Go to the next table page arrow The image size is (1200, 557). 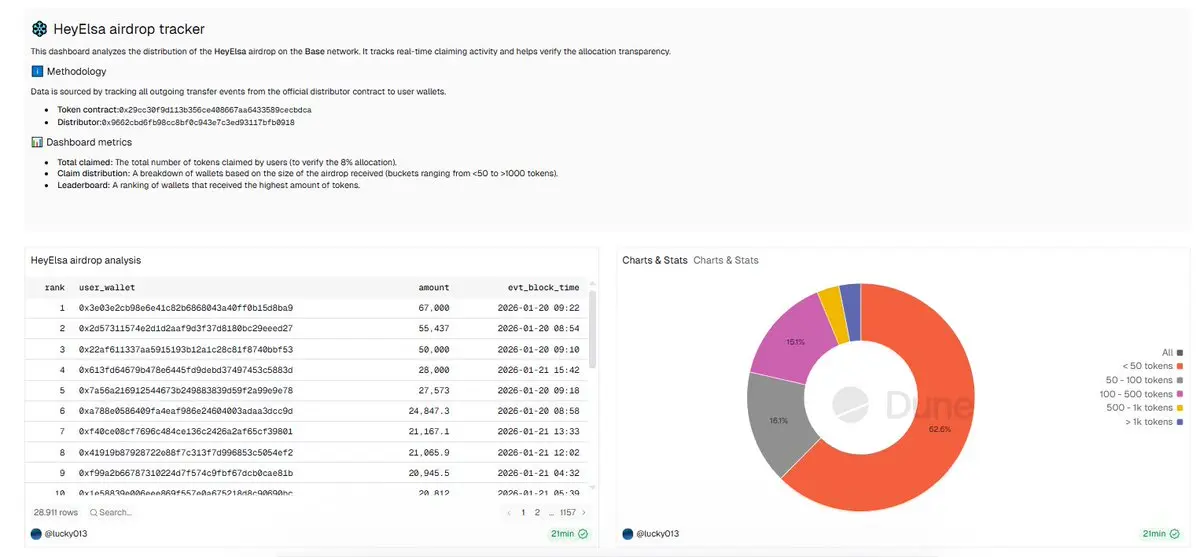(x=584, y=512)
